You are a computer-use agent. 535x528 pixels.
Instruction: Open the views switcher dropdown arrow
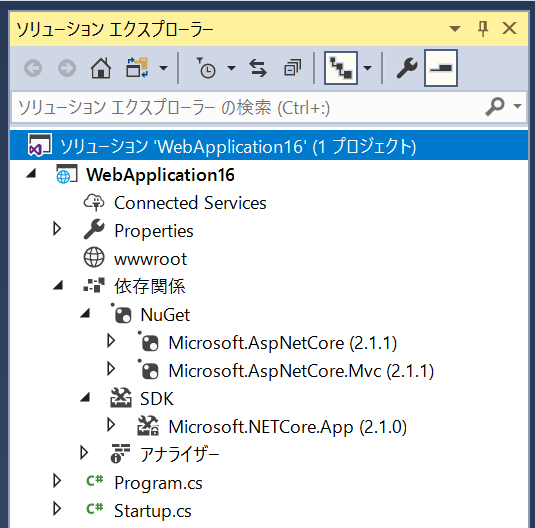163,68
